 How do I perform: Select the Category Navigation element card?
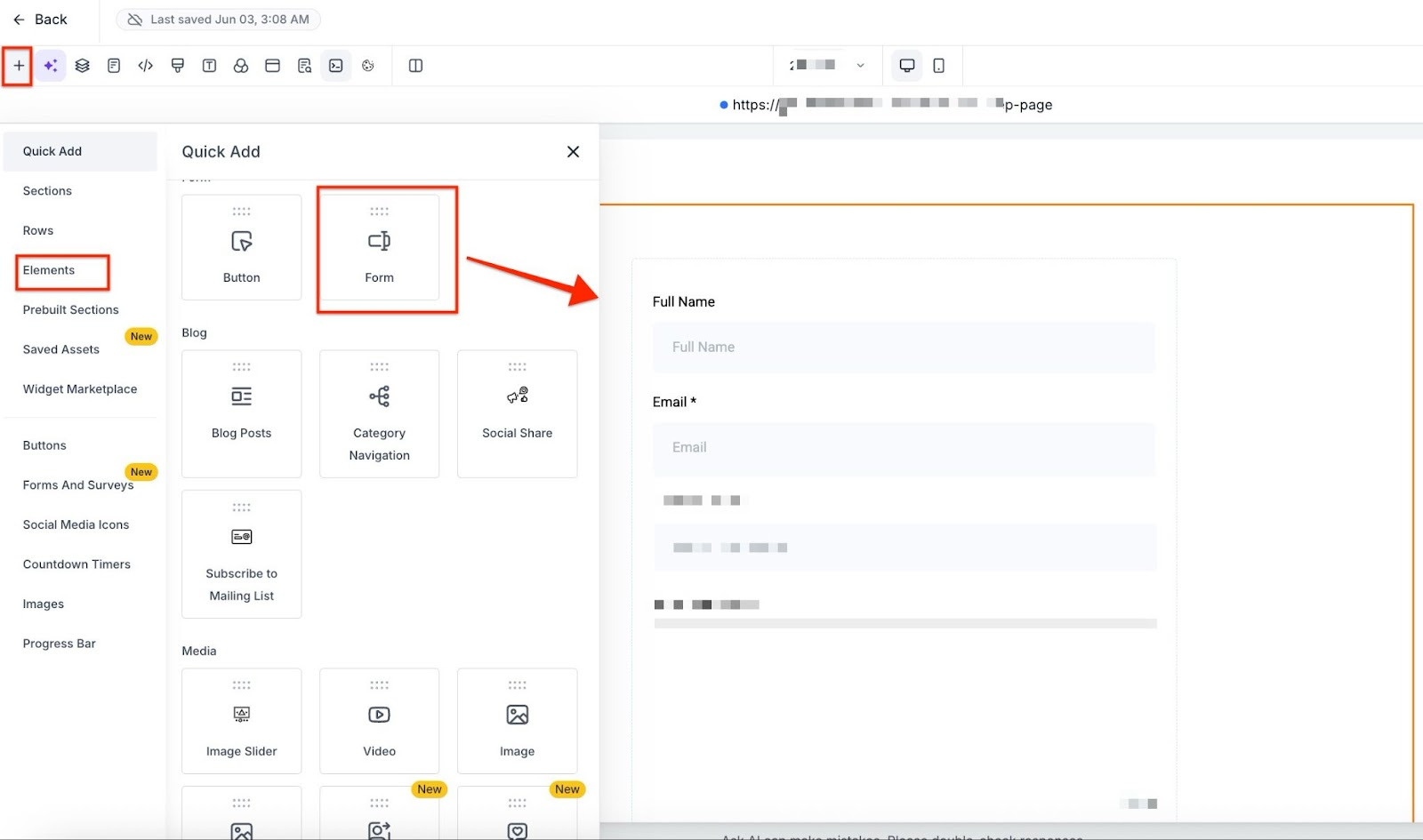(x=380, y=413)
